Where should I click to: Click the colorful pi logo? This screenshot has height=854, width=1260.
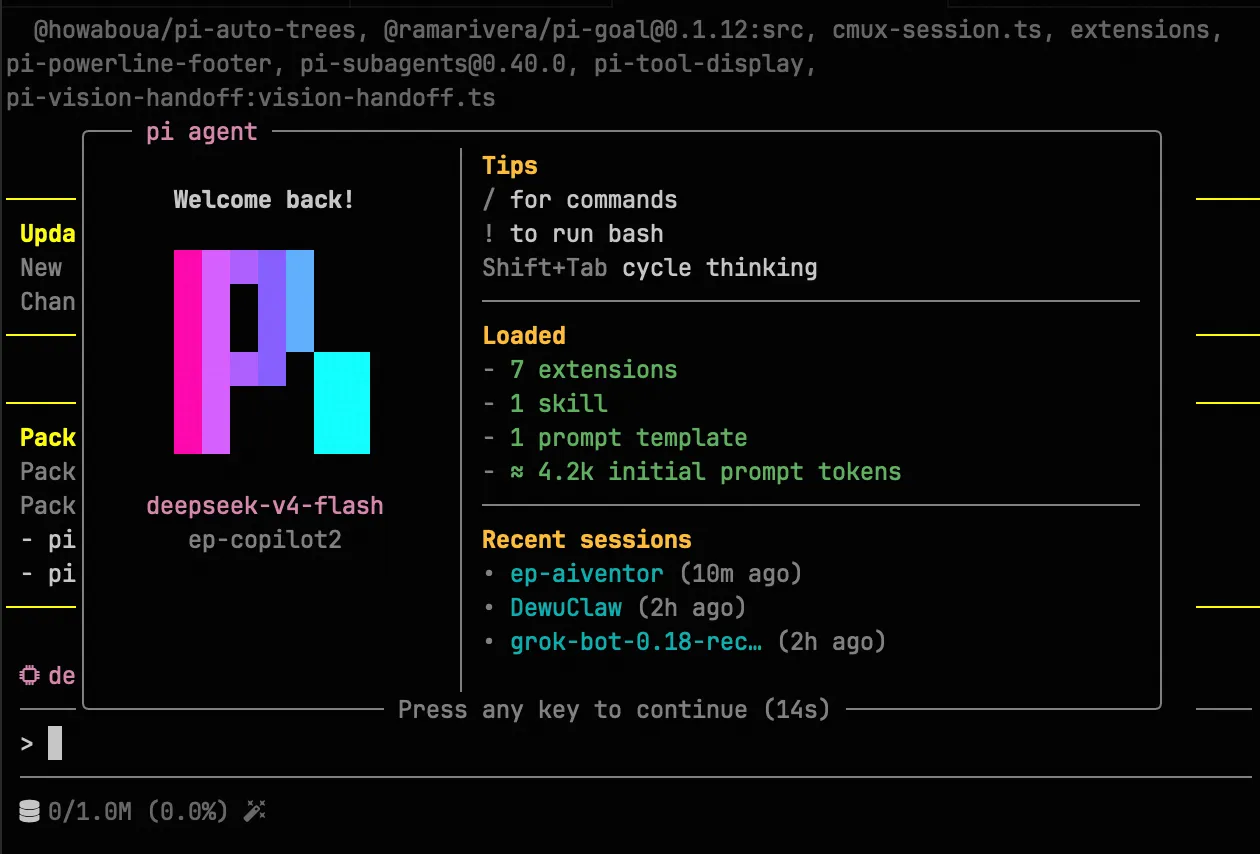[272, 352]
